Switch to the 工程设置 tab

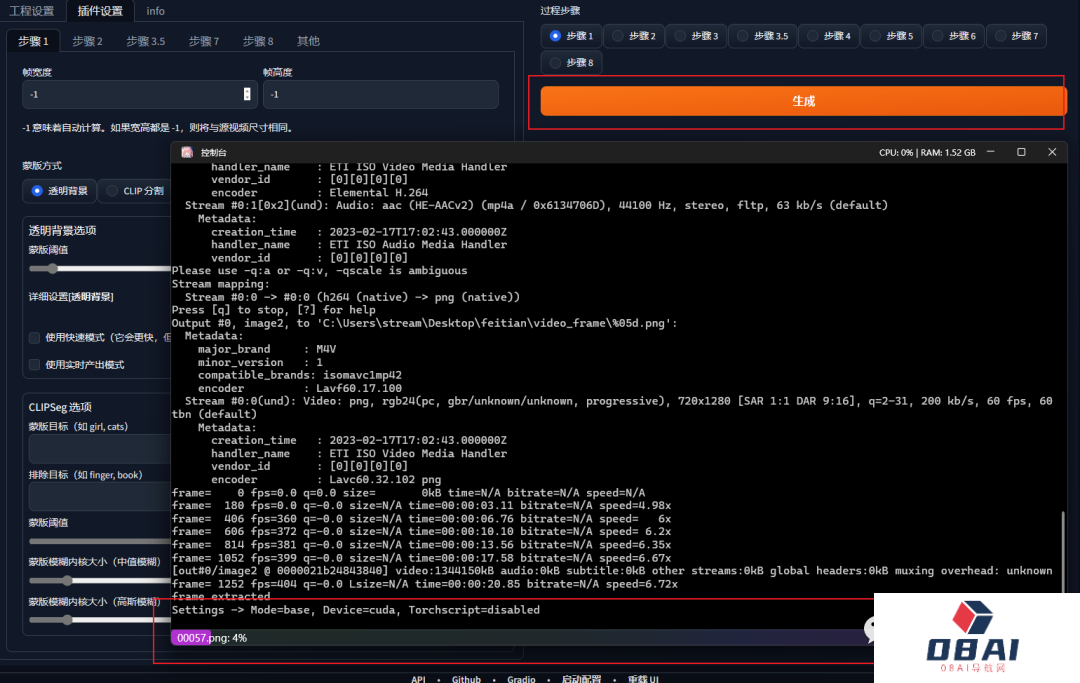click(31, 11)
